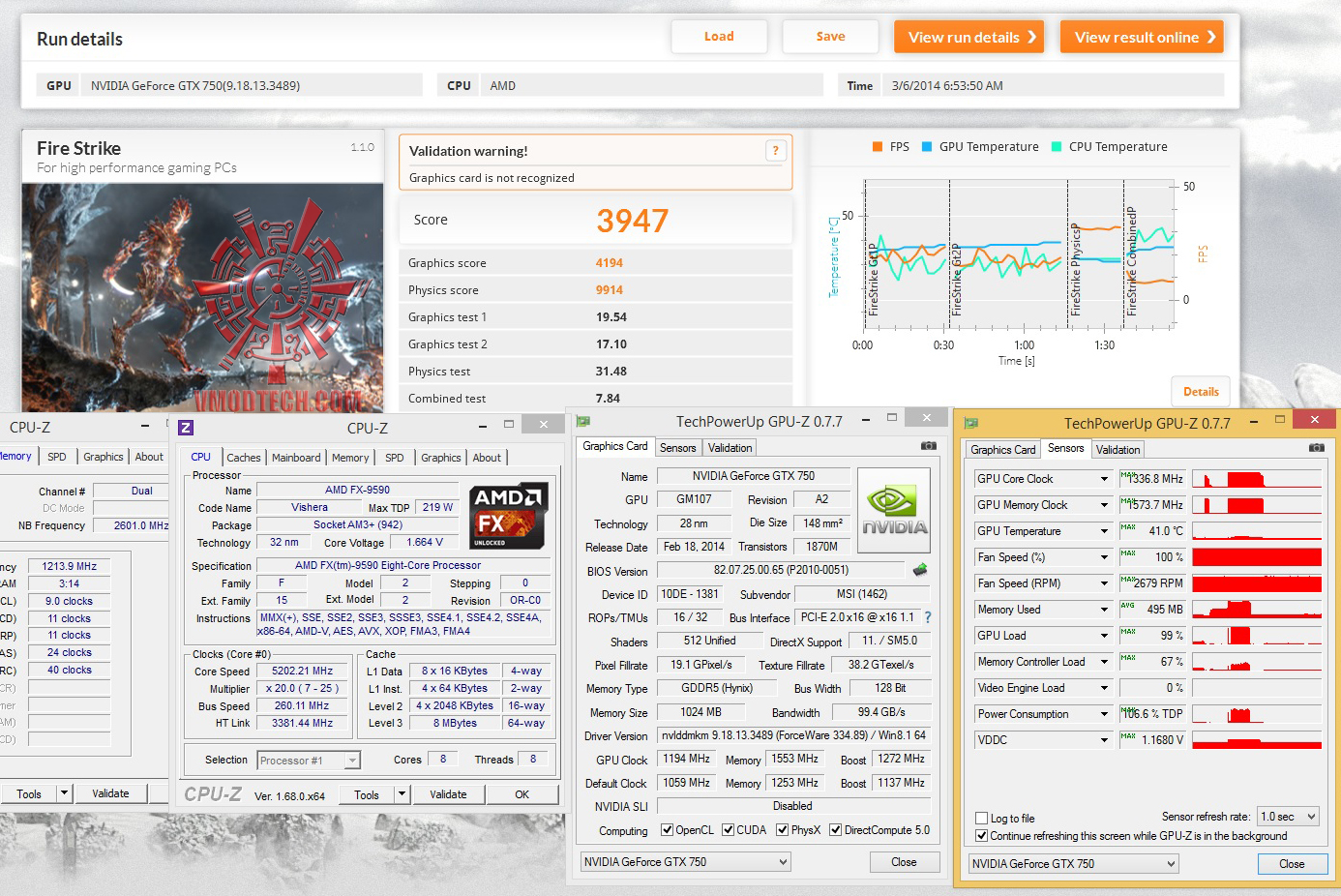The height and width of the screenshot is (896, 1341).
Task: Click the AMD FX logo in CPU-Z
Action: point(509,516)
